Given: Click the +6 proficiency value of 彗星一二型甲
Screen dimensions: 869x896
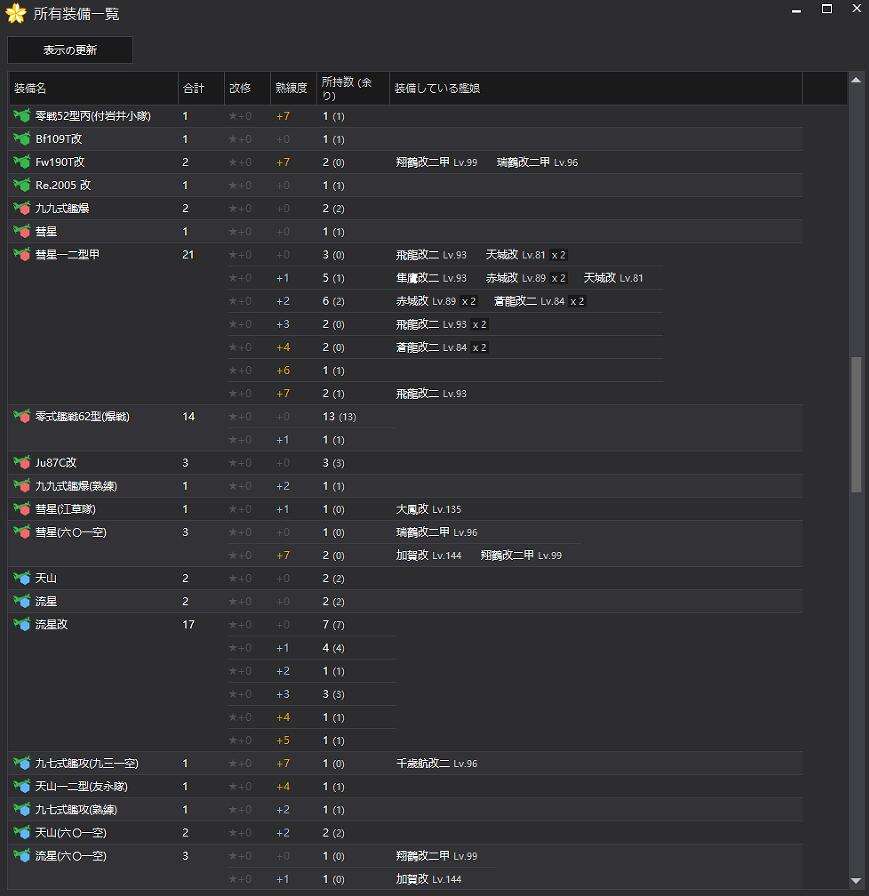Looking at the screenshot, I should [x=283, y=370].
